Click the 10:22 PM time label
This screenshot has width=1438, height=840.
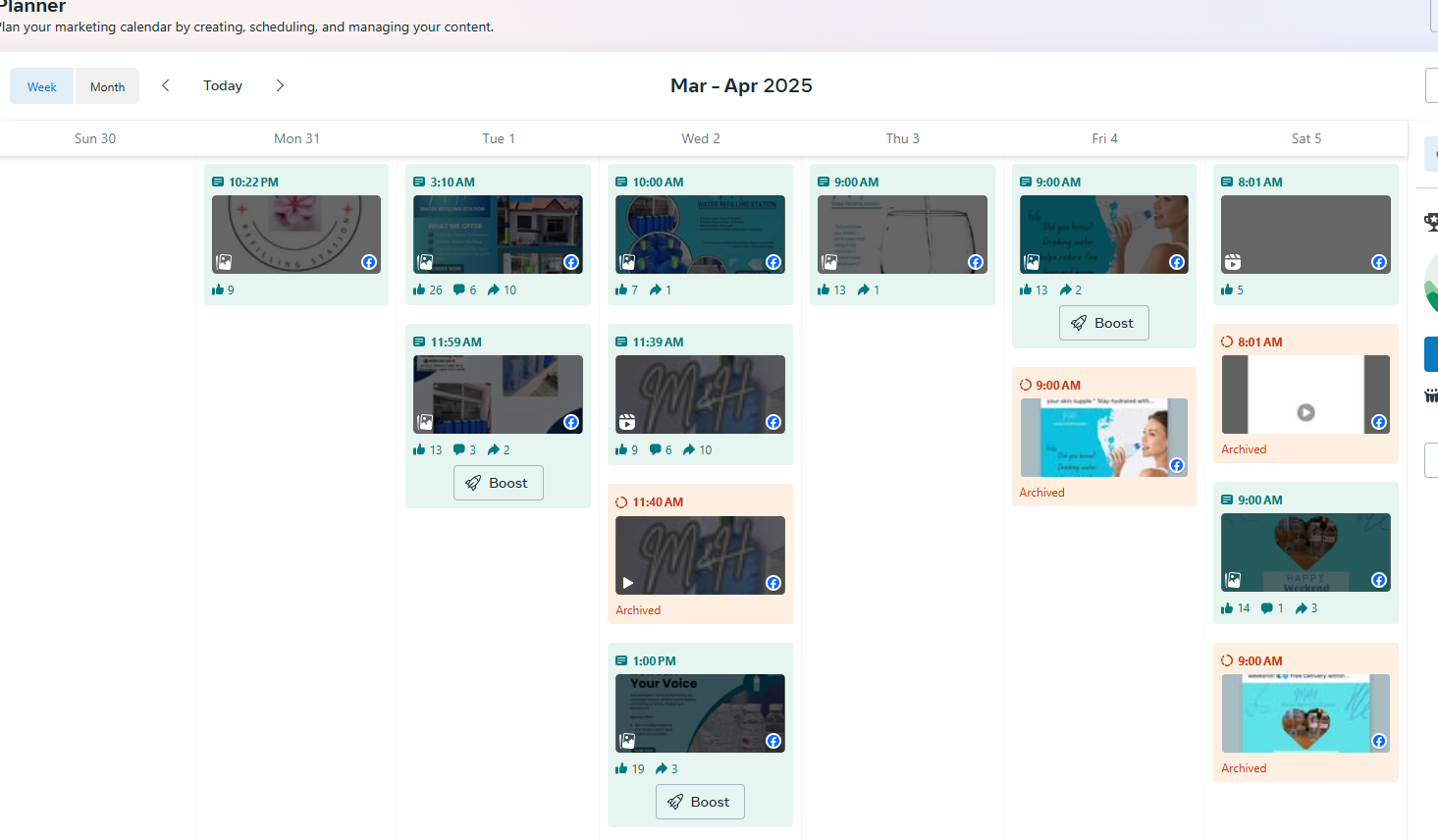tap(253, 183)
